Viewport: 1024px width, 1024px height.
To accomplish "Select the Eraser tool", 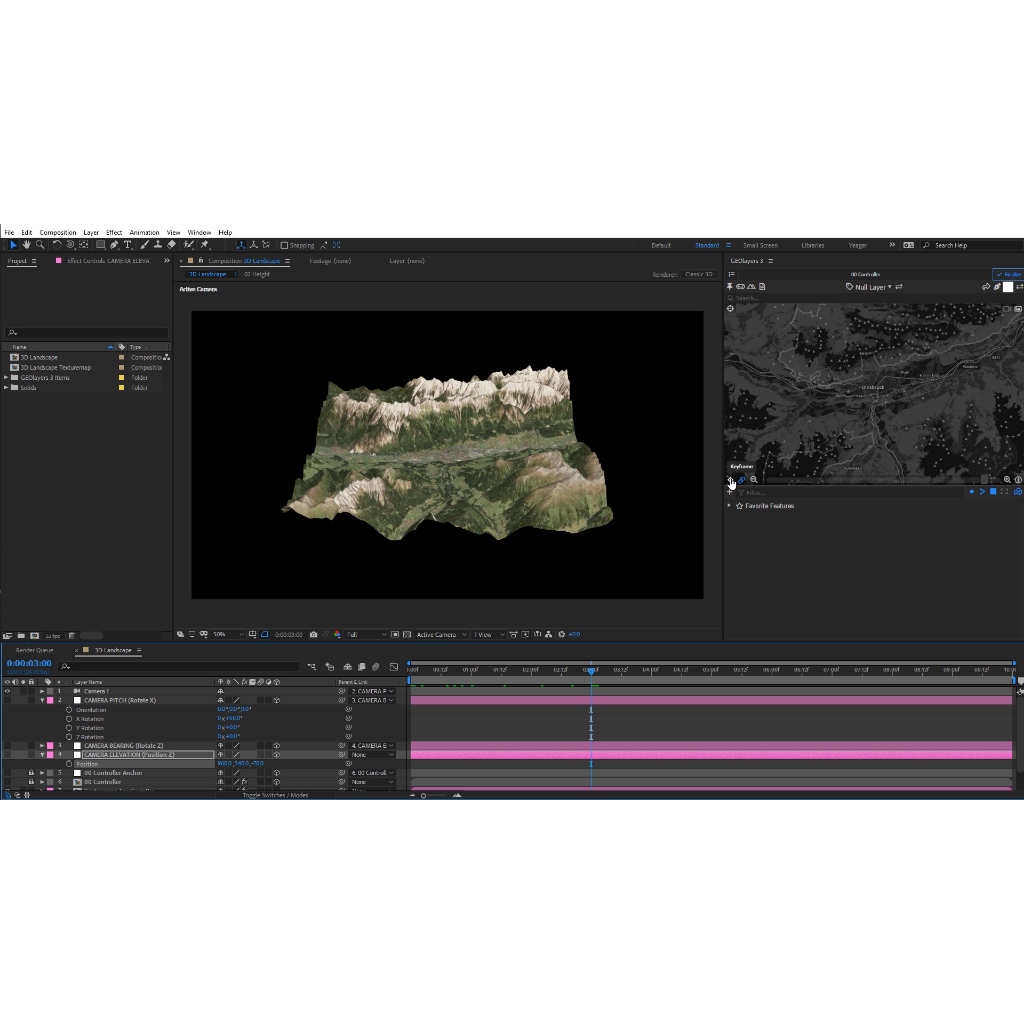I will (x=171, y=245).
